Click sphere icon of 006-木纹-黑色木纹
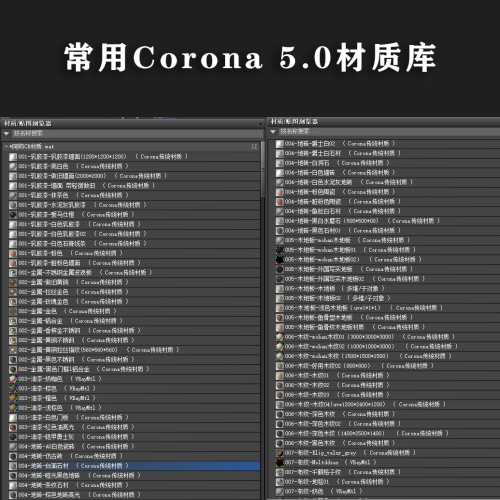This screenshot has height=500, width=500. pos(280,443)
